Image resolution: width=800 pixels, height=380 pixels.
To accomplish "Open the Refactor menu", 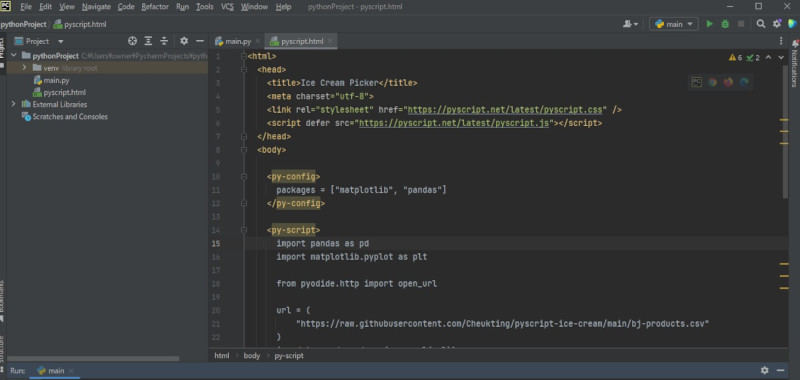I will pyautogui.click(x=155, y=7).
